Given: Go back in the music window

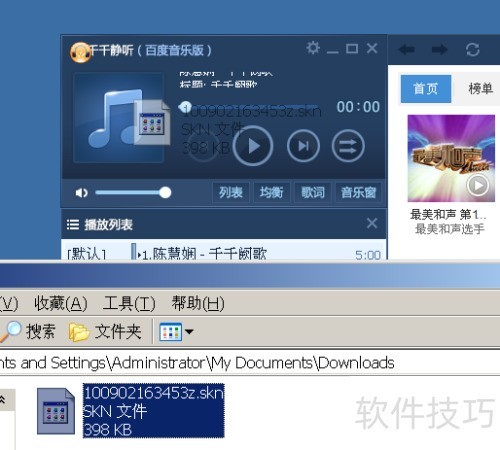Looking at the screenshot, I should pyautogui.click(x=406, y=50).
